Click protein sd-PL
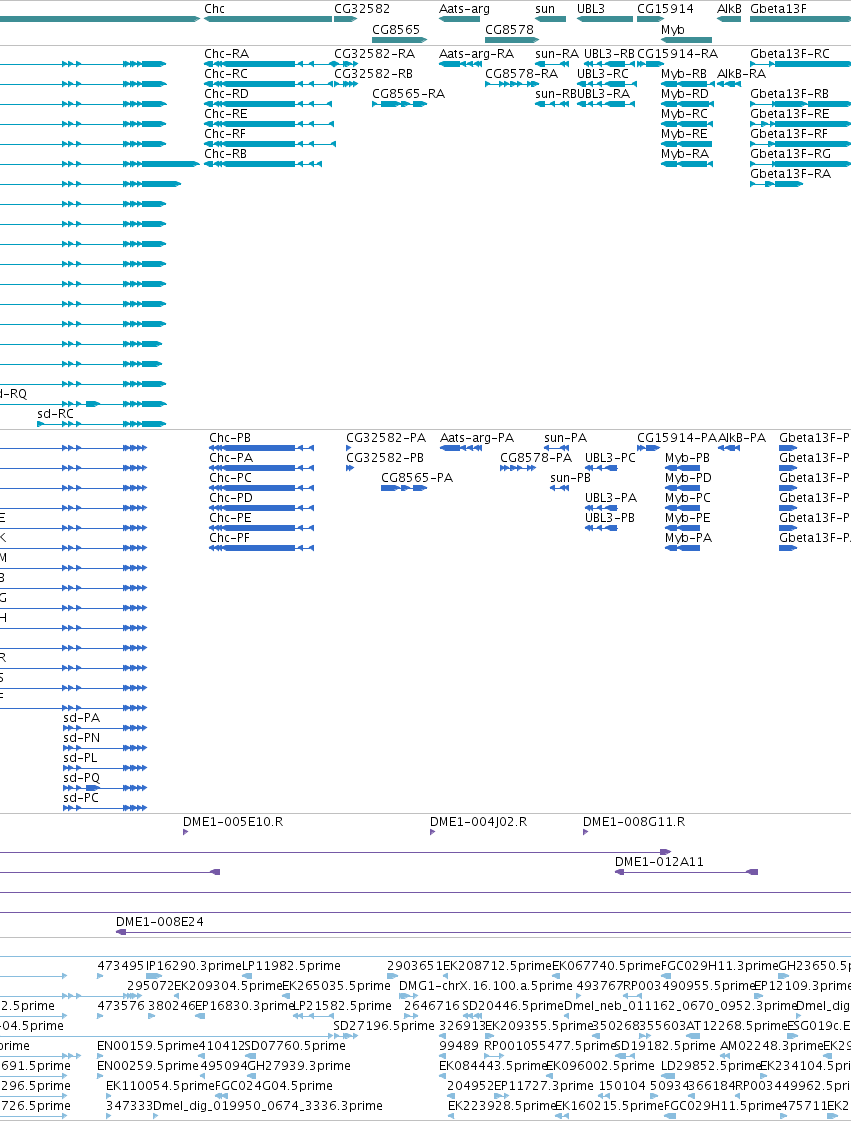The height and width of the screenshot is (1121, 851). [80, 759]
